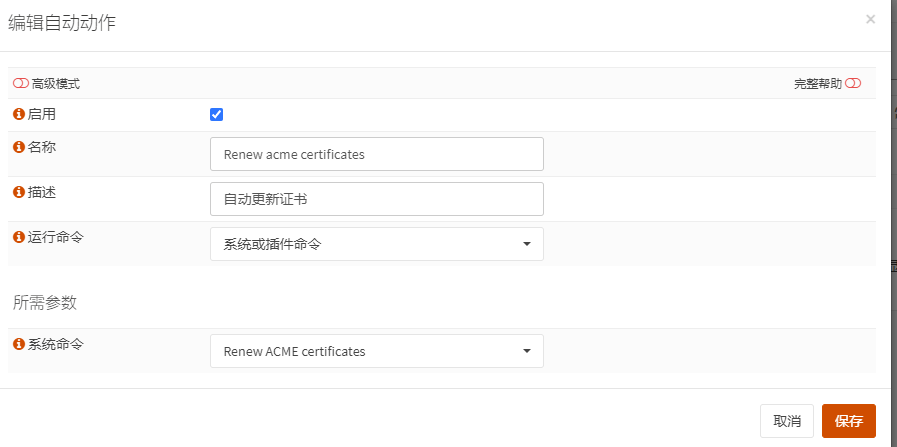Expand the 系统命令 Renew ACME certificates dropdown
Viewport: 897px width, 447px height.
376,351
